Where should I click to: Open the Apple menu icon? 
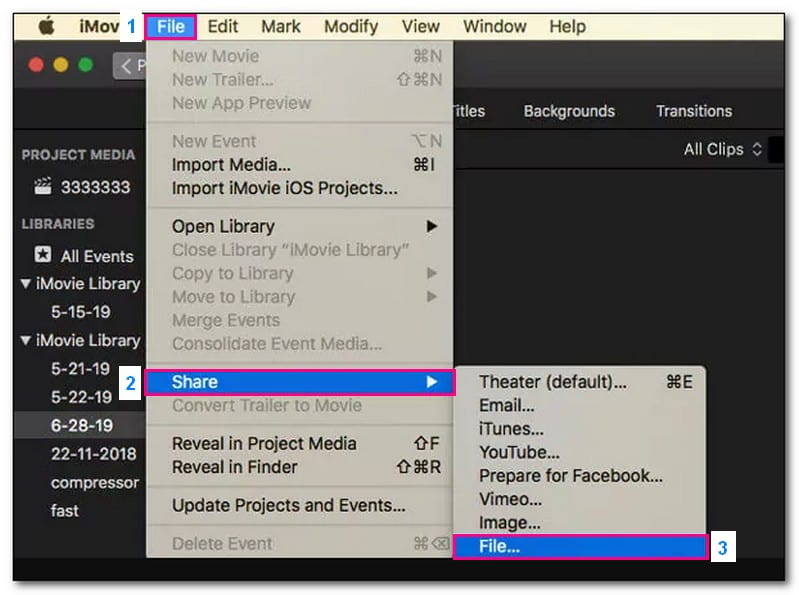pos(46,27)
